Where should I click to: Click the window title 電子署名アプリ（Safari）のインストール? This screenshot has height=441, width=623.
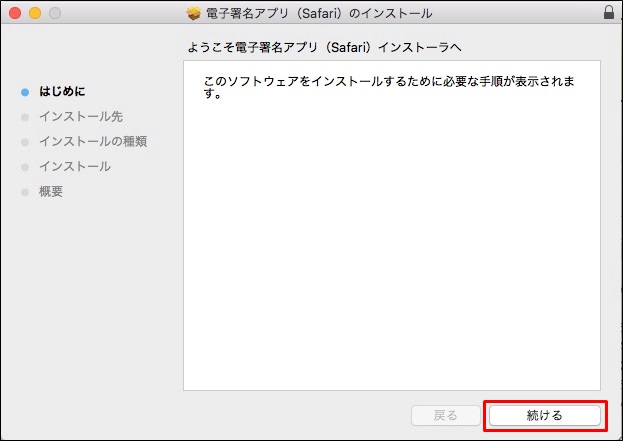pos(319,14)
